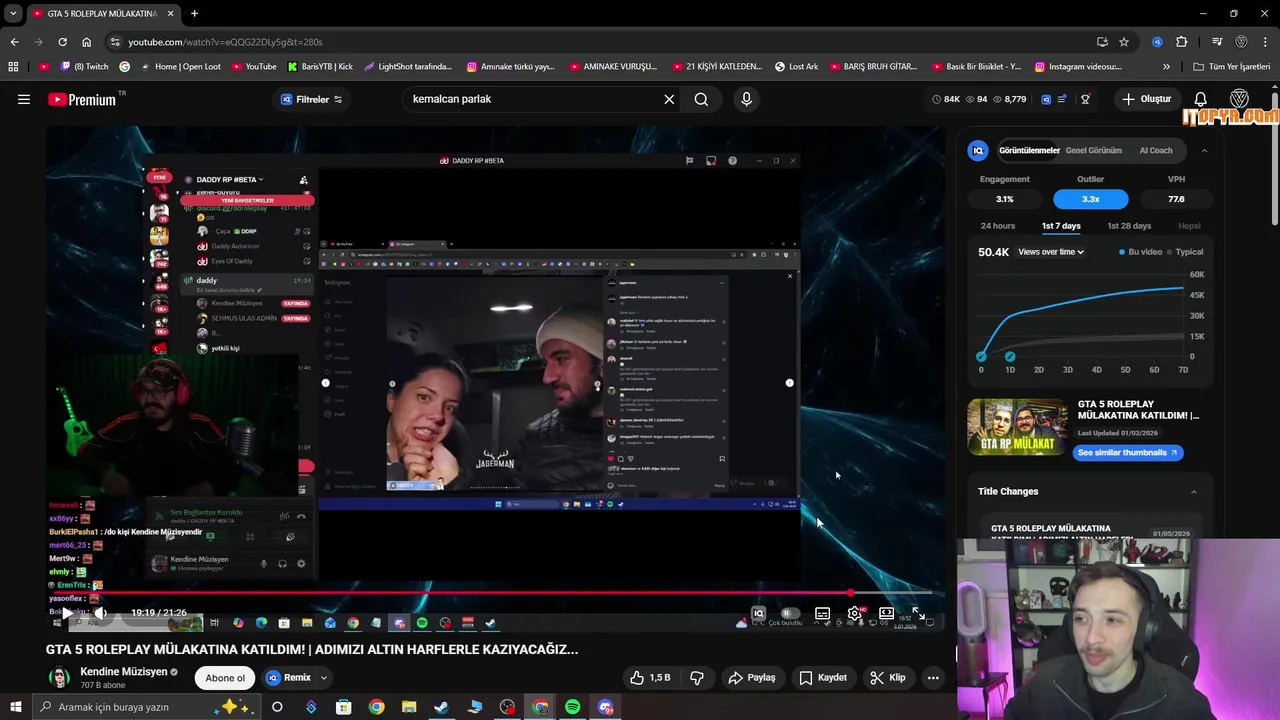The image size is (1280, 720).
Task: Open vidIQ button in player controls
Action: pos(758,613)
